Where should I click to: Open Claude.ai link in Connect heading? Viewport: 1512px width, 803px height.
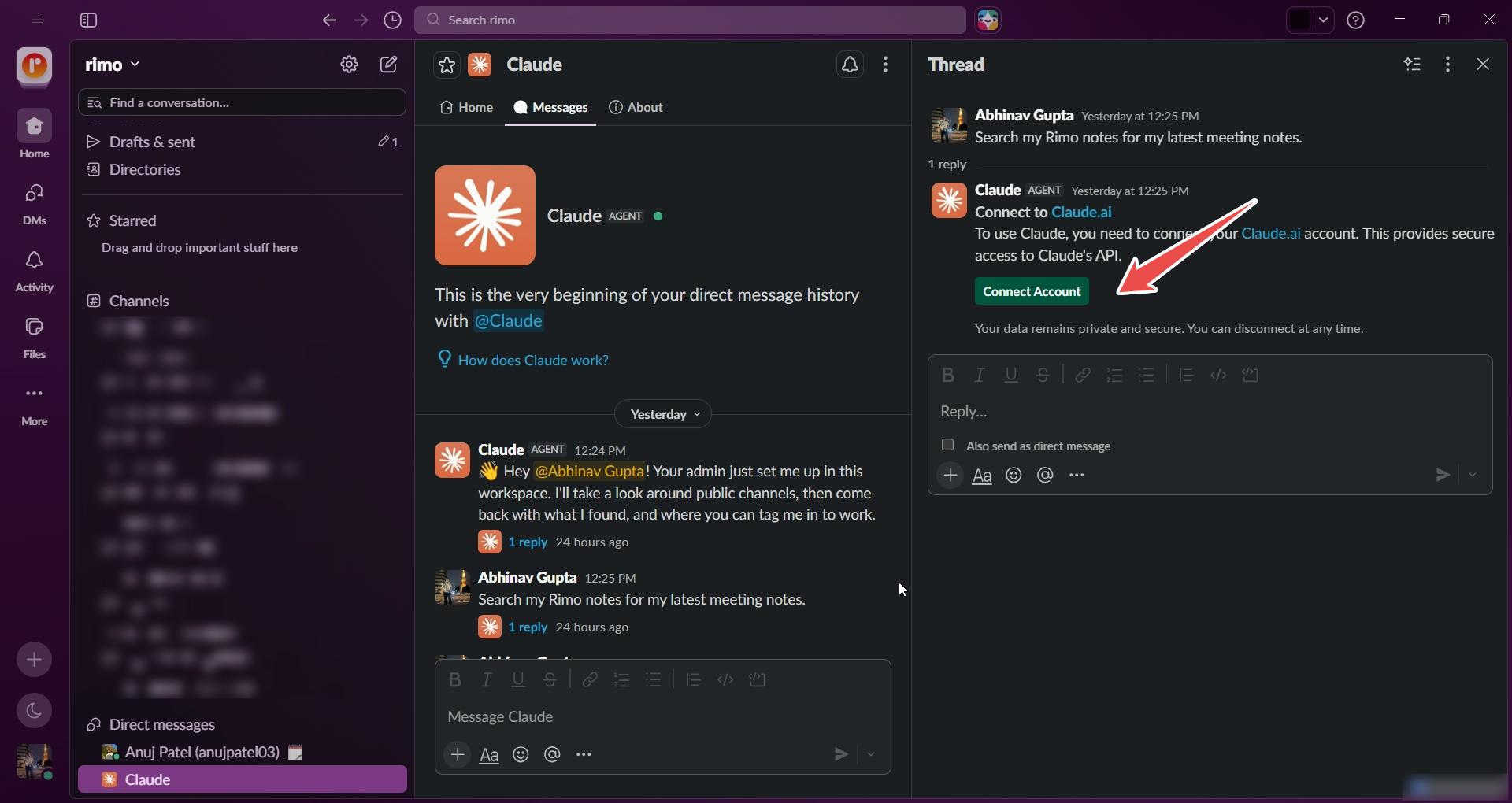(x=1081, y=212)
